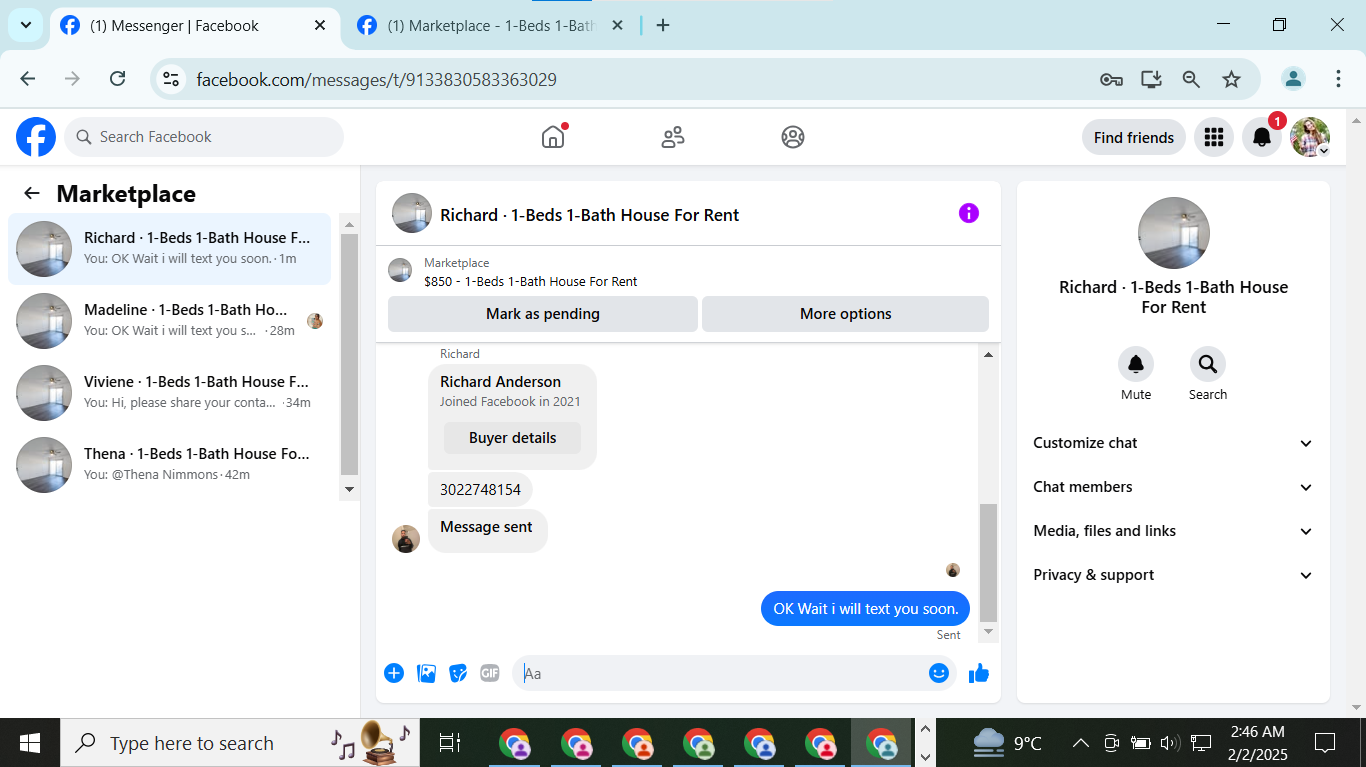Choose a GIF icon in composer
Image resolution: width=1366 pixels, height=767 pixels.
(490, 673)
